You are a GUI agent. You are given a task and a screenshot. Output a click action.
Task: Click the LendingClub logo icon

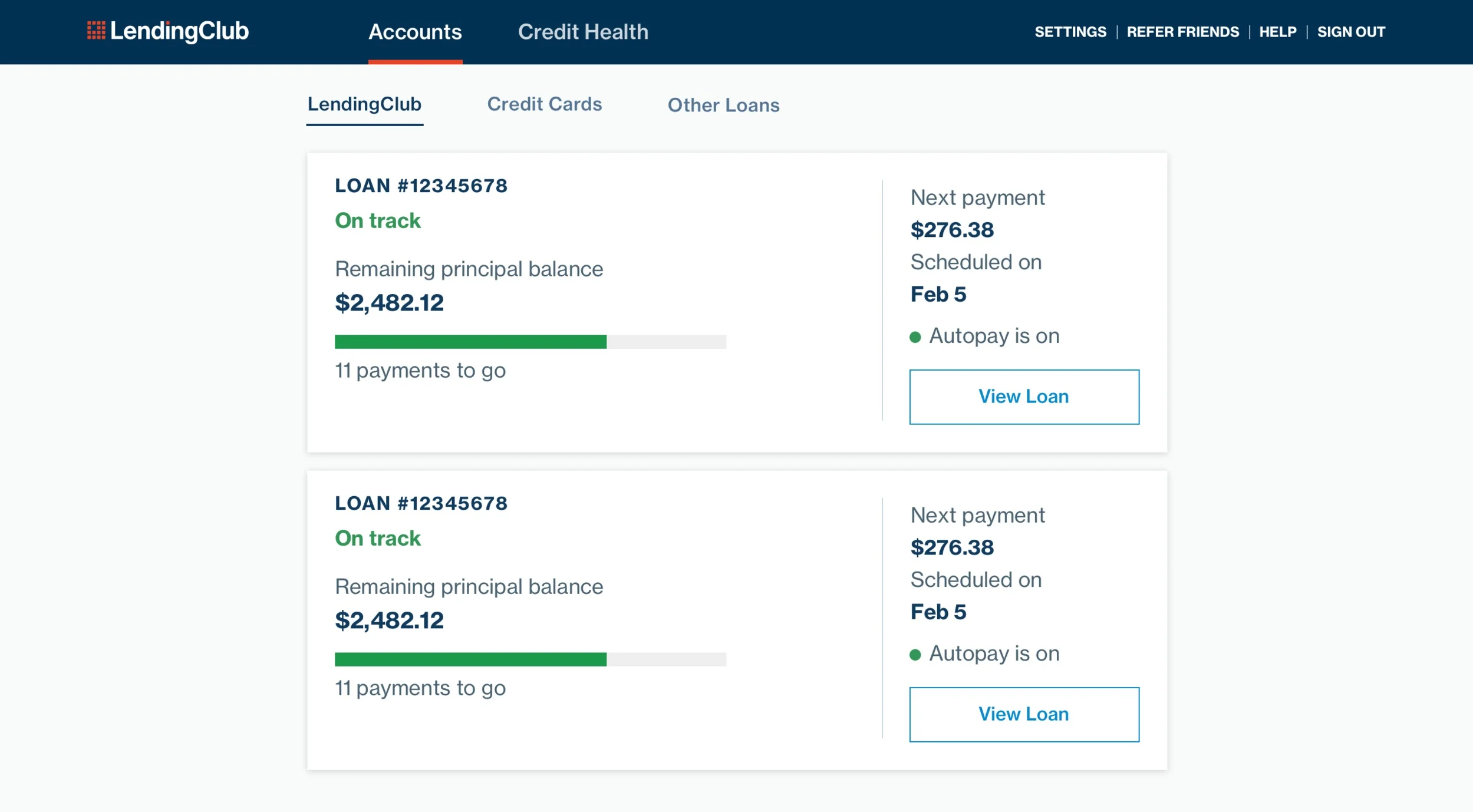(x=96, y=31)
